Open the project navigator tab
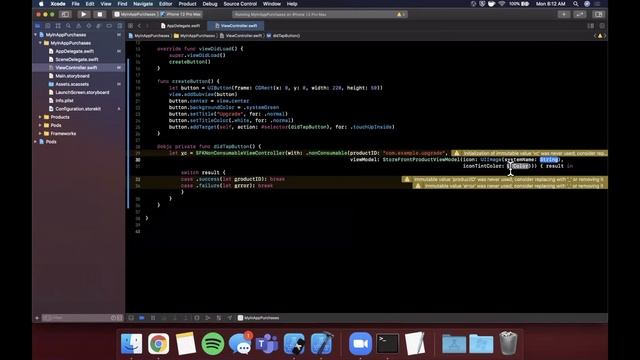This screenshot has width=640, height=360. click(38, 26)
